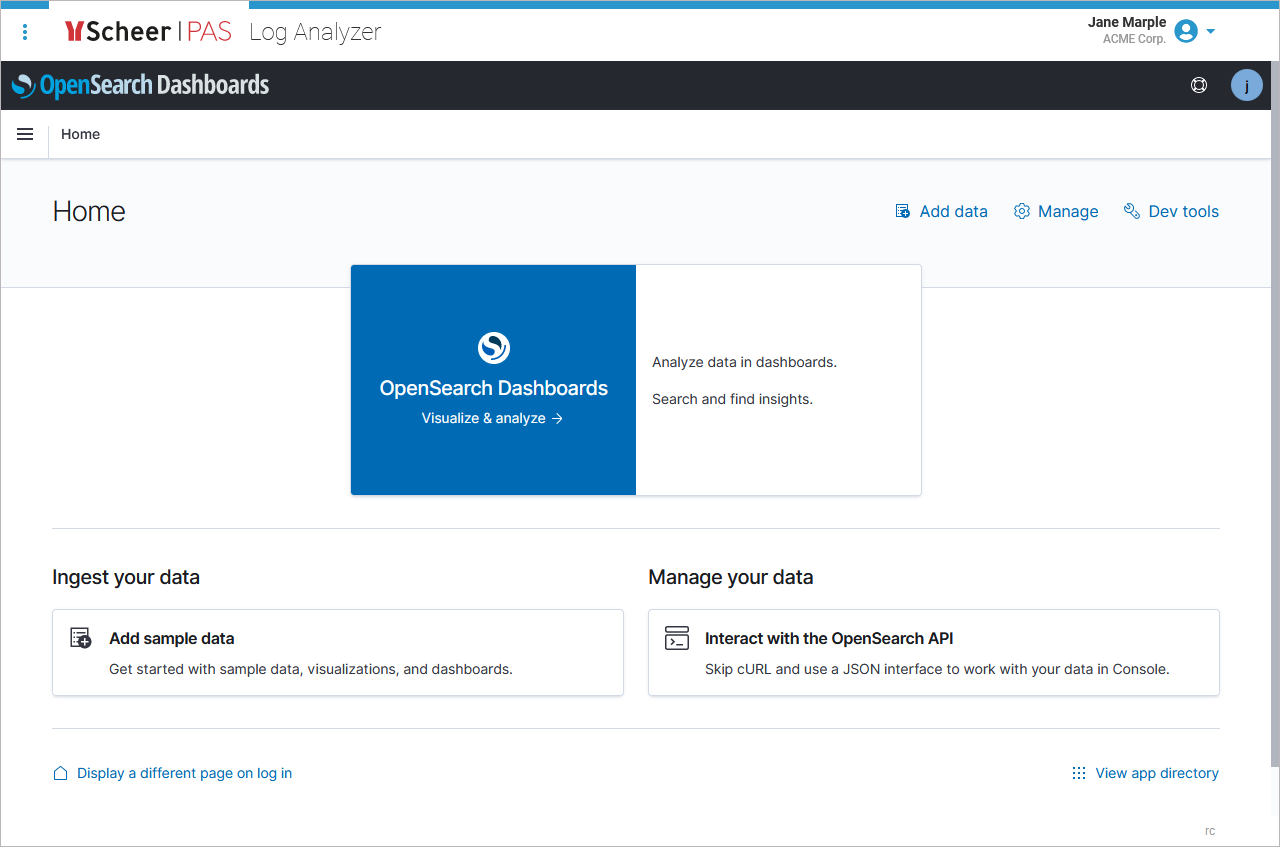Click the Scheer PAS logo
The image size is (1280, 847).
coord(148,32)
